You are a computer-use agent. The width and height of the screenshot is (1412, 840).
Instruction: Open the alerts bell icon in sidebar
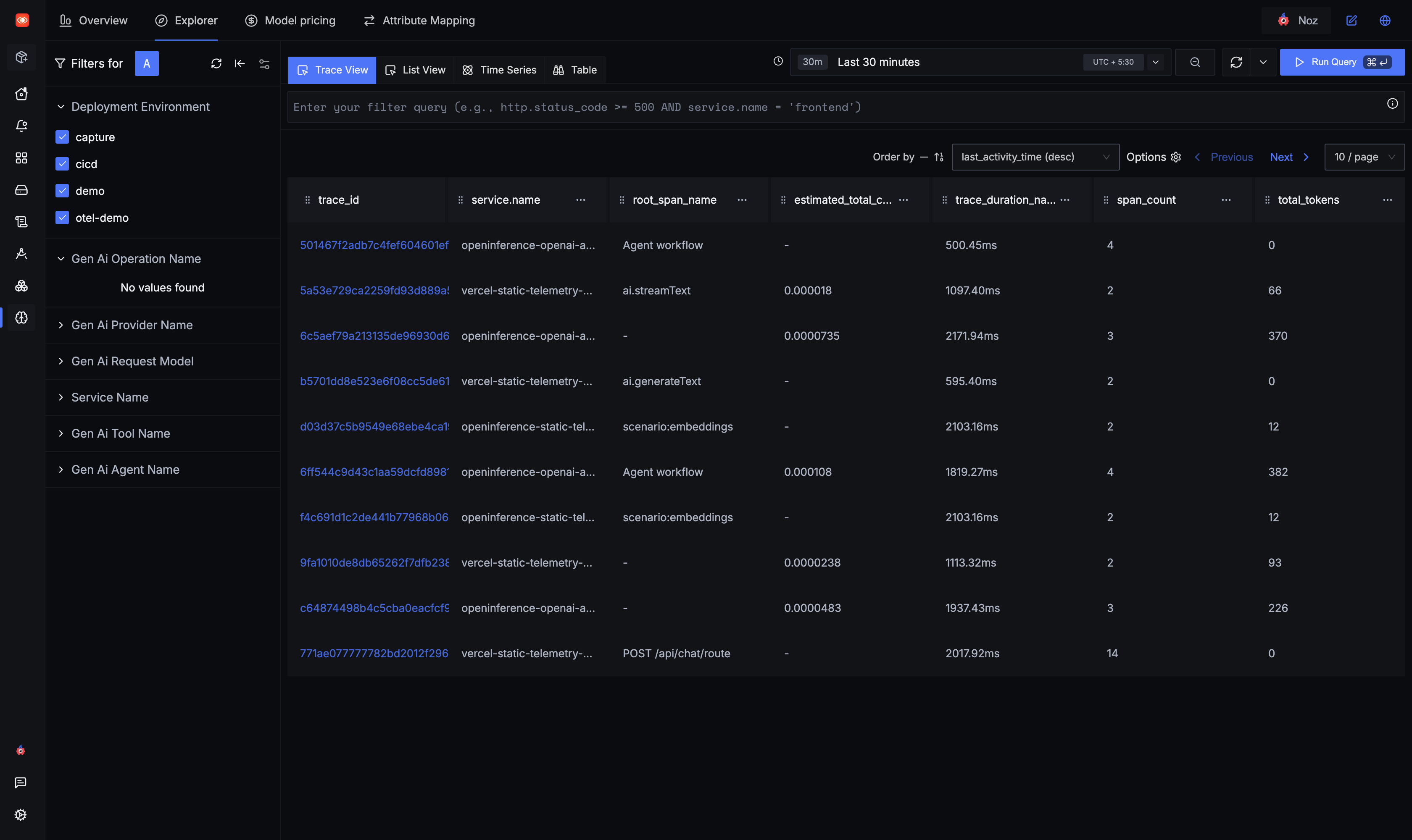[x=21, y=126]
